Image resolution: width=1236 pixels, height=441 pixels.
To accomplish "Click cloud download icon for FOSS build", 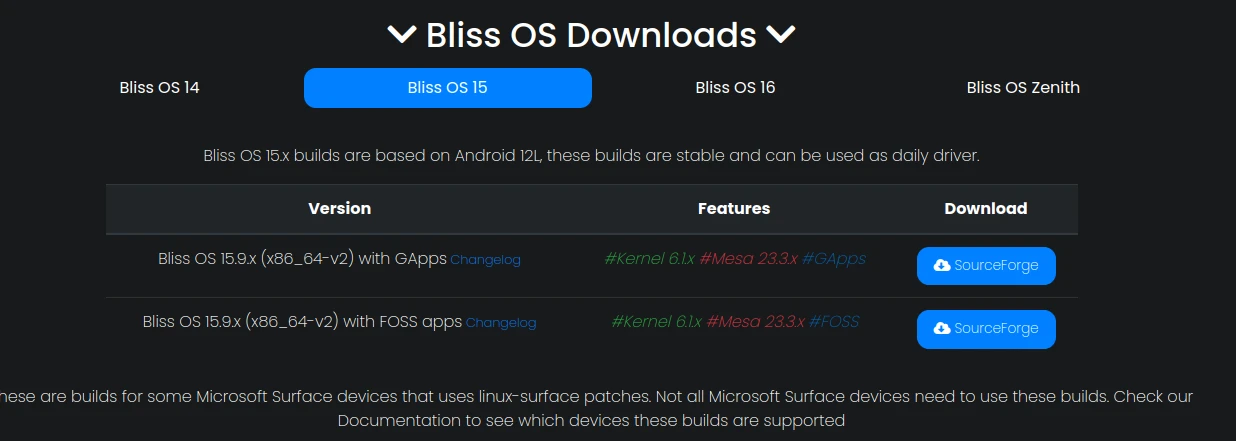I will pos(942,329).
